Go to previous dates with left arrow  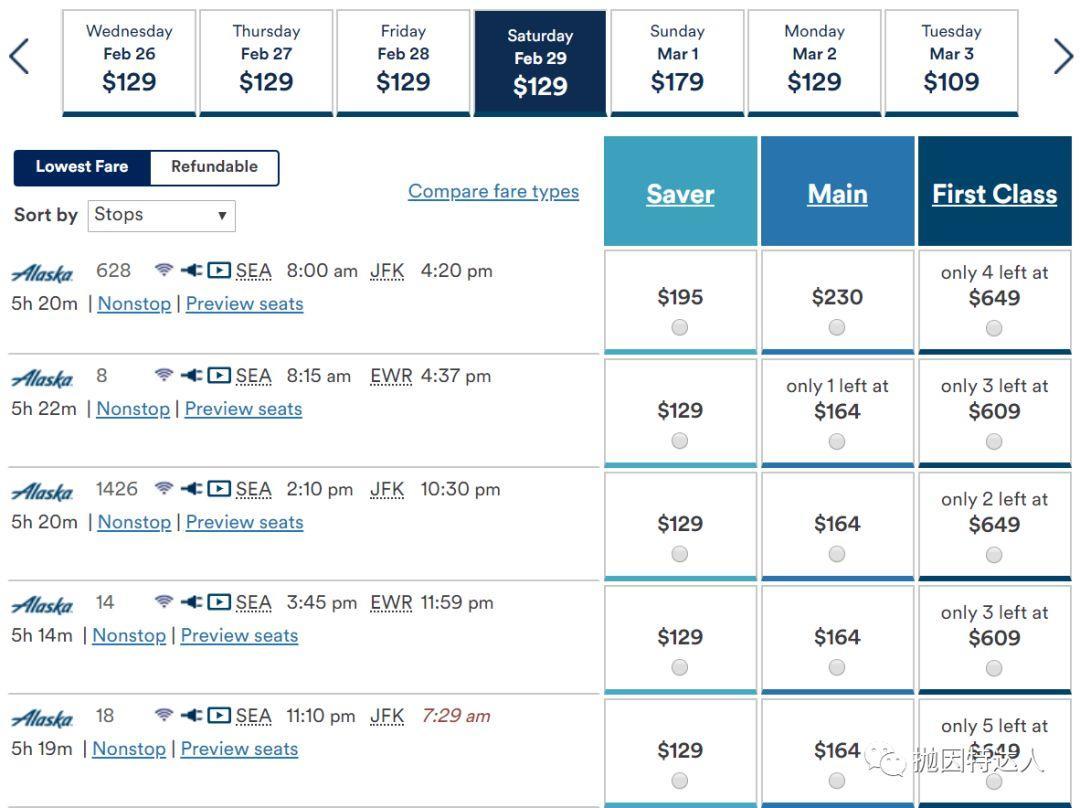(19, 58)
